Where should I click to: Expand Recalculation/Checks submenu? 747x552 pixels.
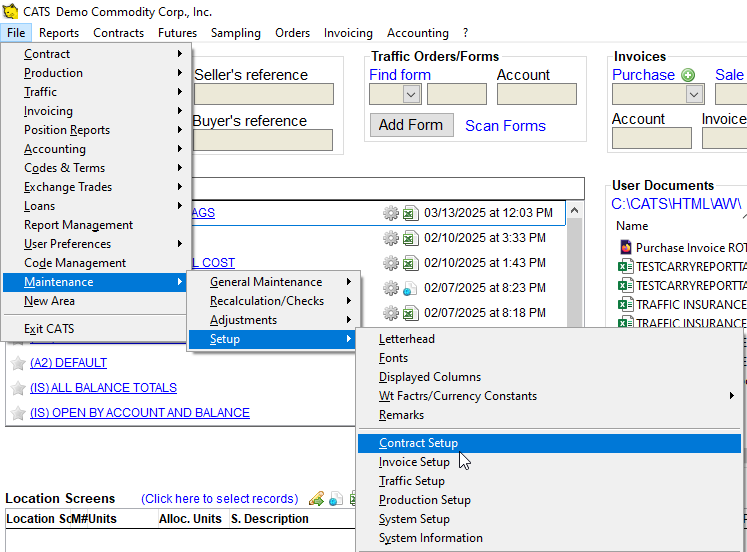pos(273,301)
